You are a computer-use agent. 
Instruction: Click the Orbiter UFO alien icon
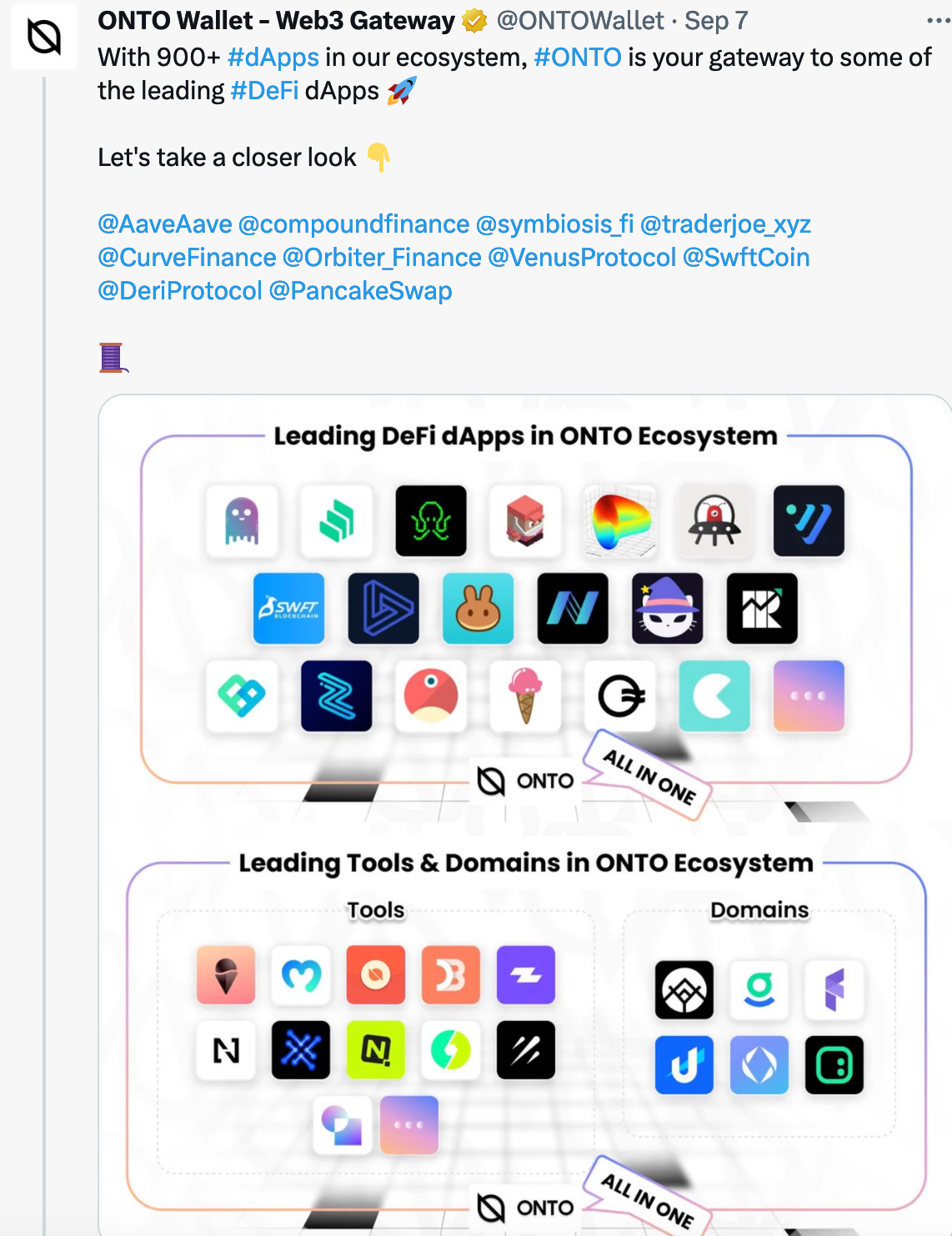click(x=714, y=520)
